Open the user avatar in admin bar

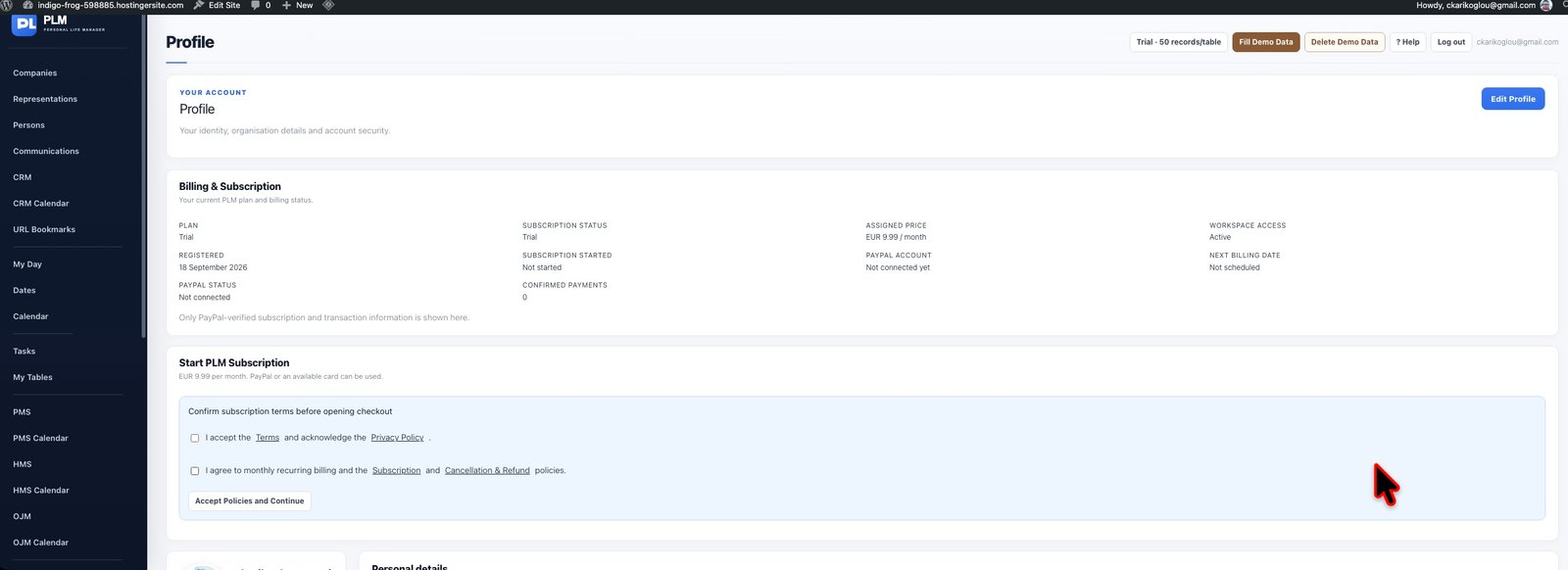pos(1546,5)
